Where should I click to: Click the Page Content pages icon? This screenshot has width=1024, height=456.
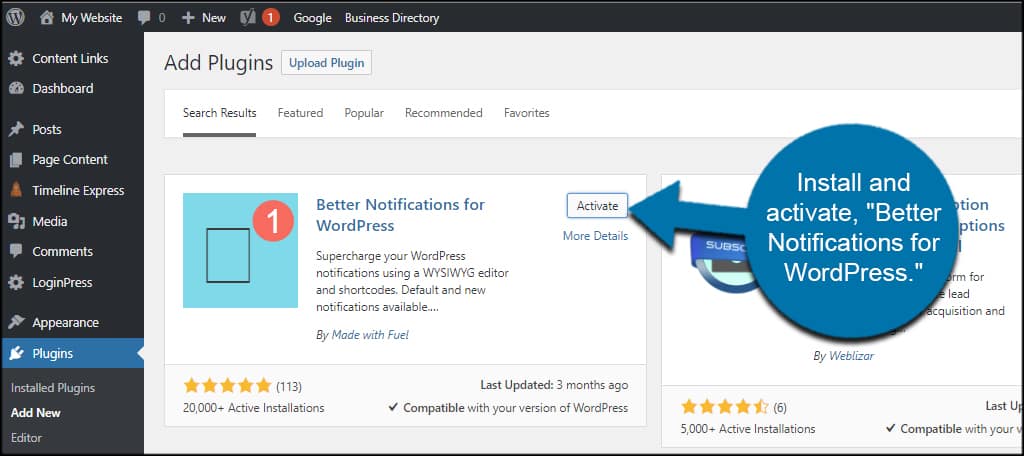pos(16,160)
